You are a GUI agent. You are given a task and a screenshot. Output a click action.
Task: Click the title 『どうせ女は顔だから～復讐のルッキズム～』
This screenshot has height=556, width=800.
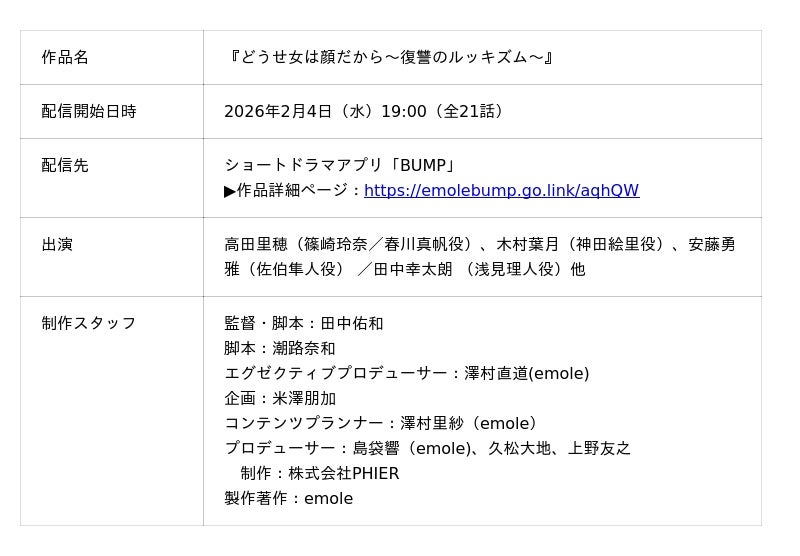pos(389,57)
